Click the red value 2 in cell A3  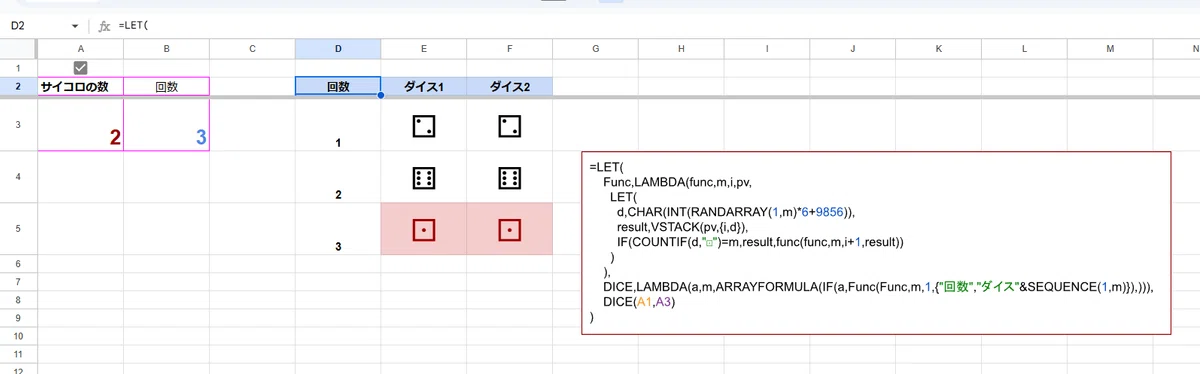click(115, 138)
